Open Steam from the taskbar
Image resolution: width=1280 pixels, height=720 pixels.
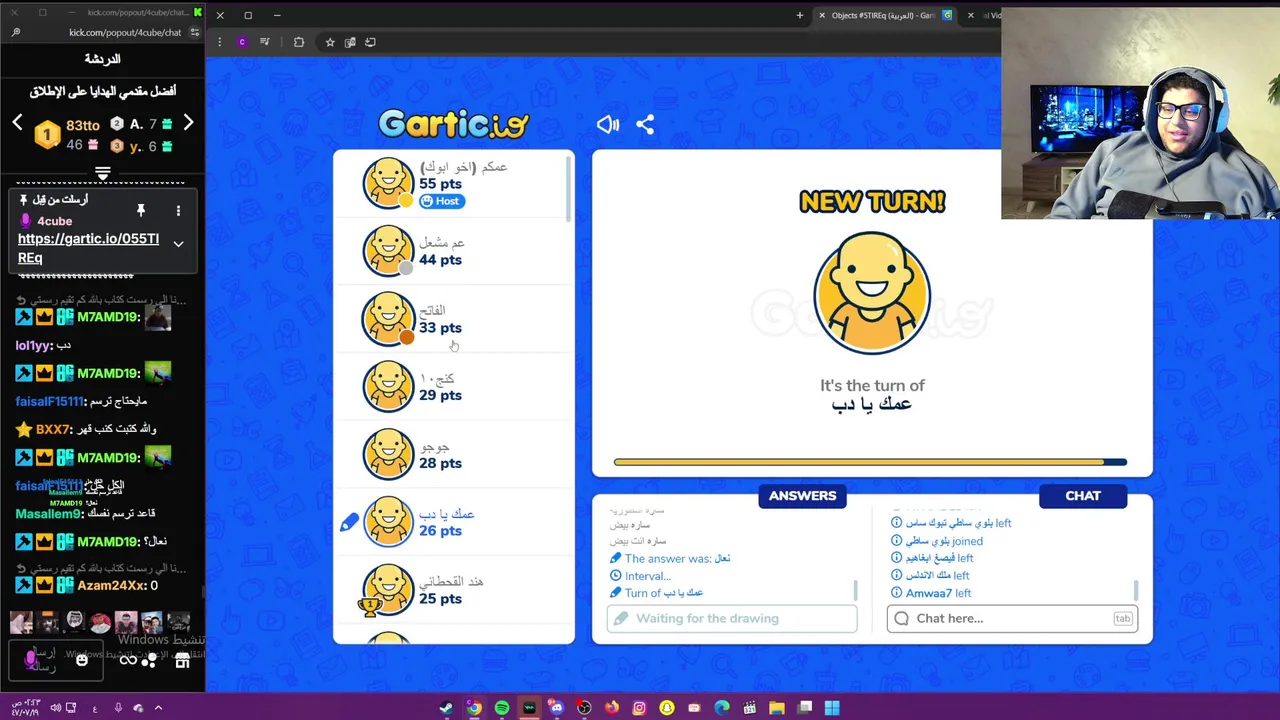coord(446,708)
